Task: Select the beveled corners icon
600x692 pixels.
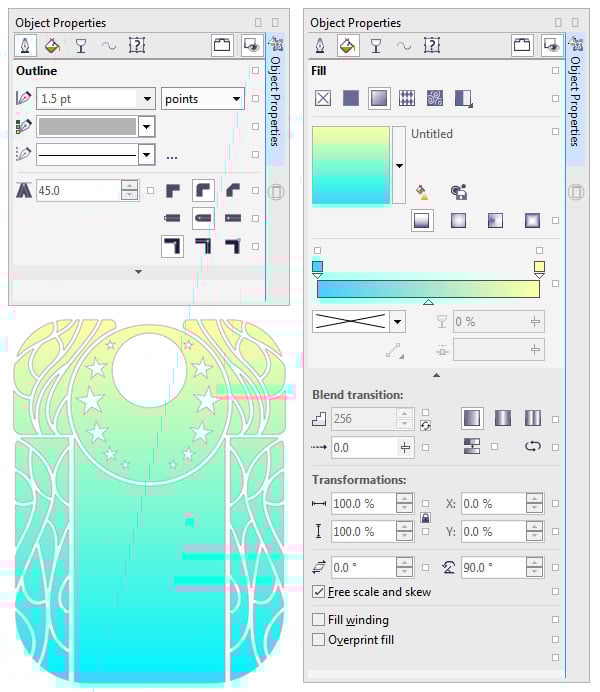Action: pyautogui.click(x=233, y=191)
